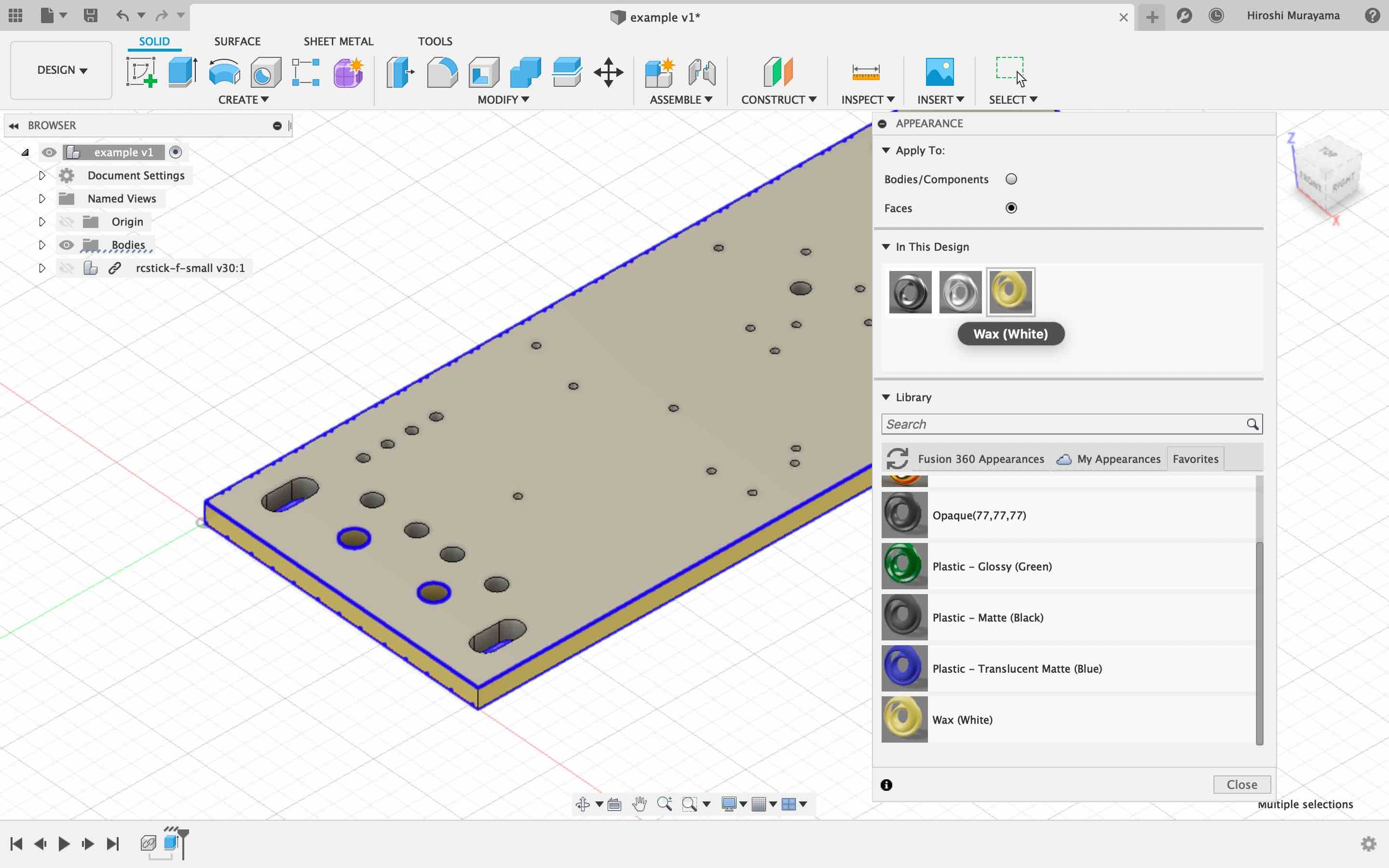Image resolution: width=1389 pixels, height=868 pixels.
Task: Expand the Document Settings tree node
Action: point(42,176)
